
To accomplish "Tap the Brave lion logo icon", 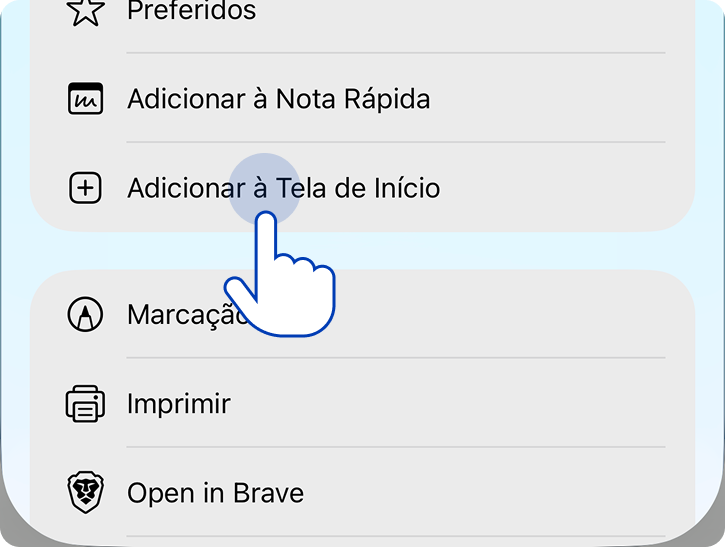I will [x=85, y=493].
